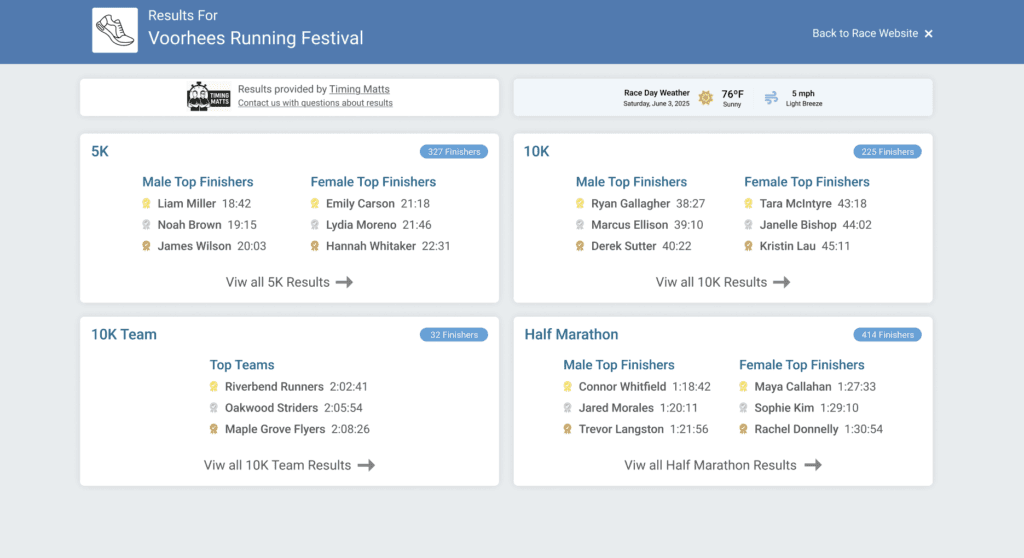Open the Timing Matts provider link
This screenshot has width=1024, height=558.
point(359,90)
